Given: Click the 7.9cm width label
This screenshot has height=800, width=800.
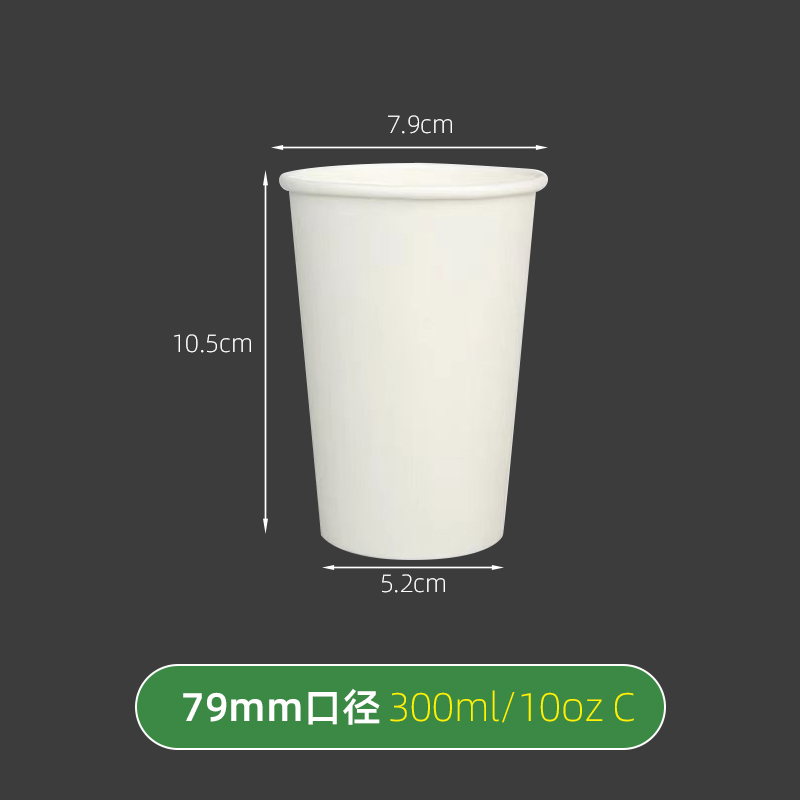Looking at the screenshot, I should (420, 125).
